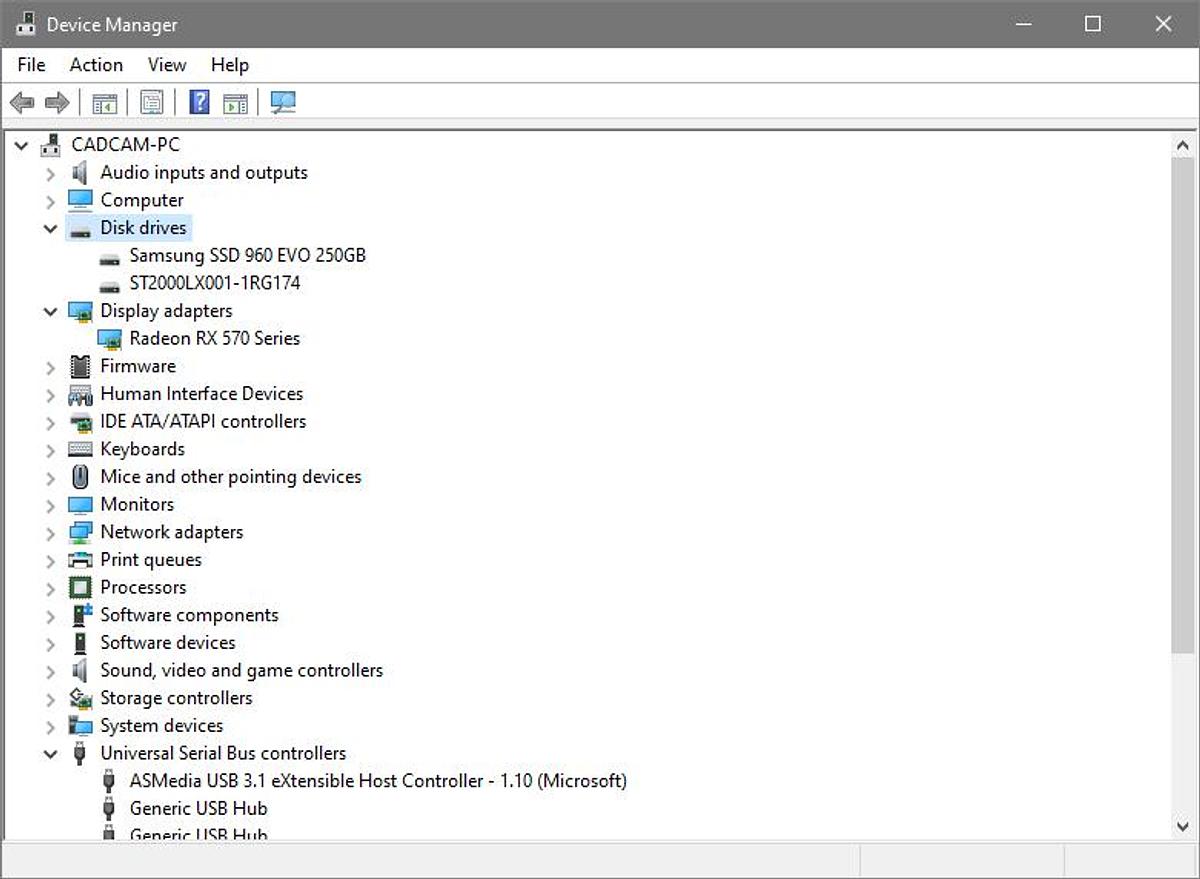
Task: Click the Forward arrow toolbar icon
Action: point(57,102)
